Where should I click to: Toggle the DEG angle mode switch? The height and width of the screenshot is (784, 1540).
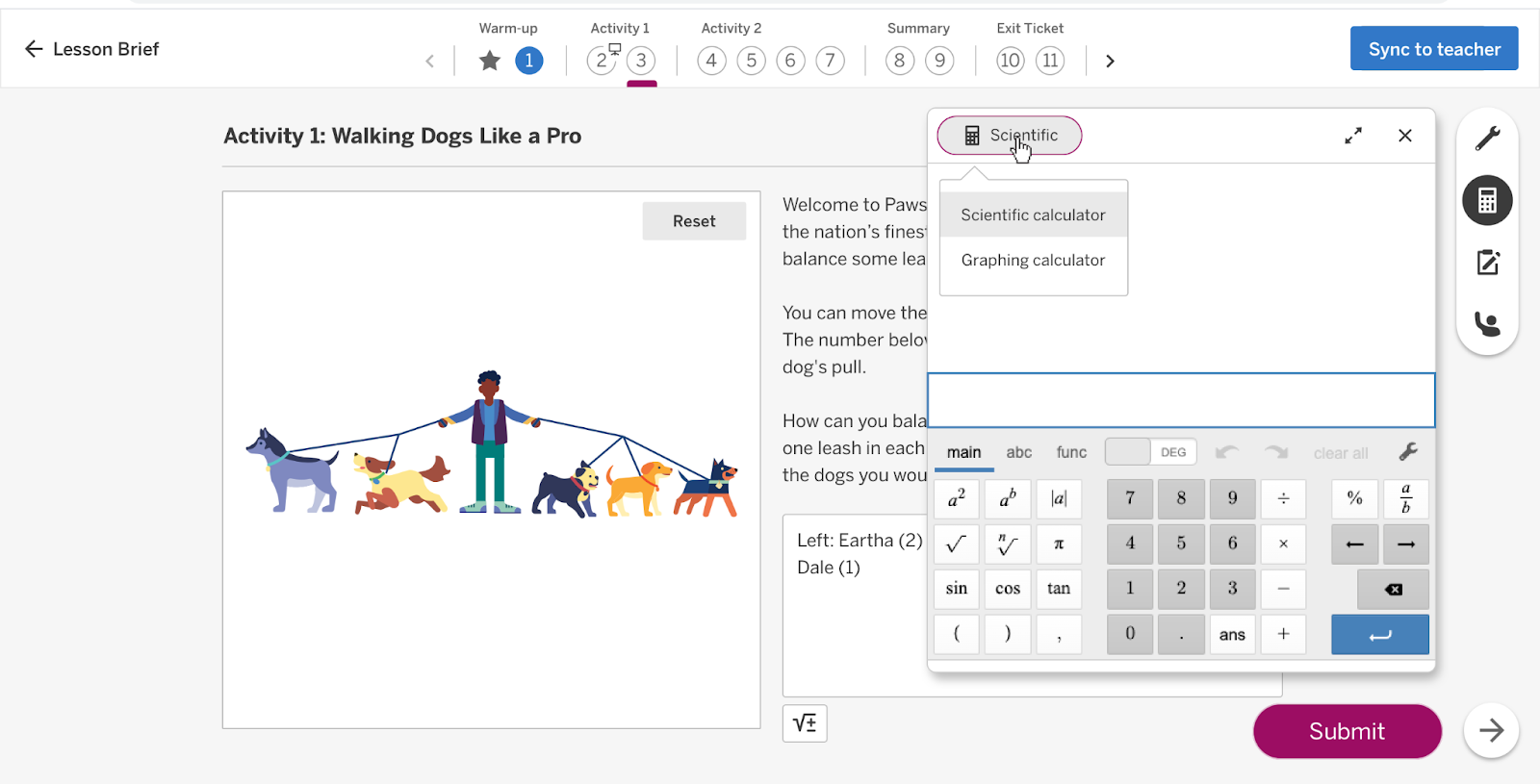(x=1150, y=452)
